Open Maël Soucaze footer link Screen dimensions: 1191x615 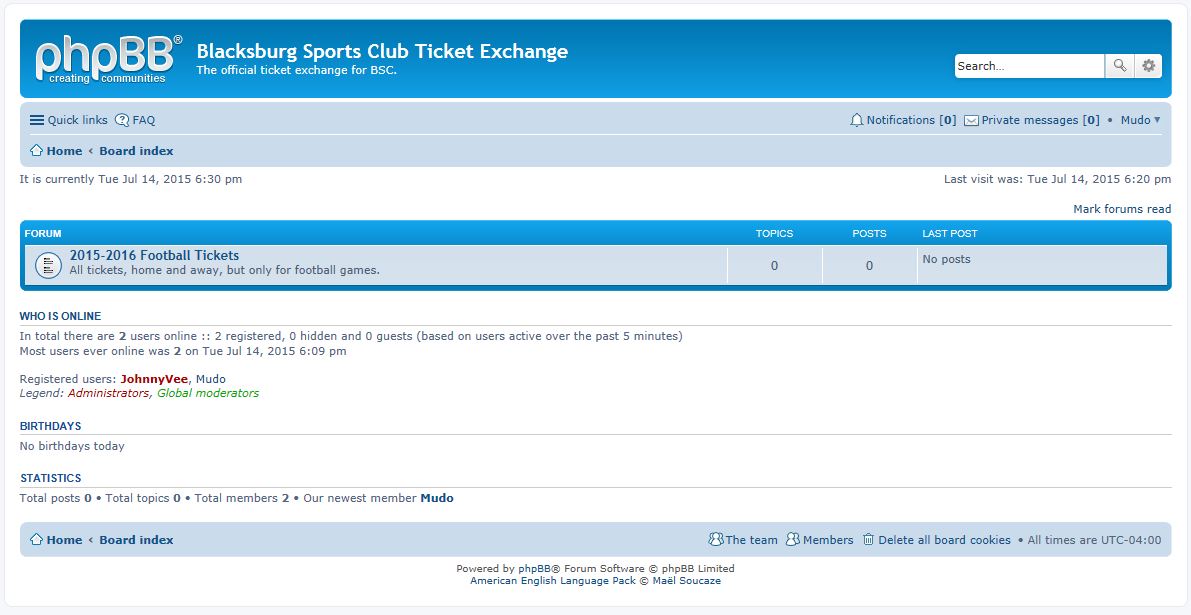687,581
